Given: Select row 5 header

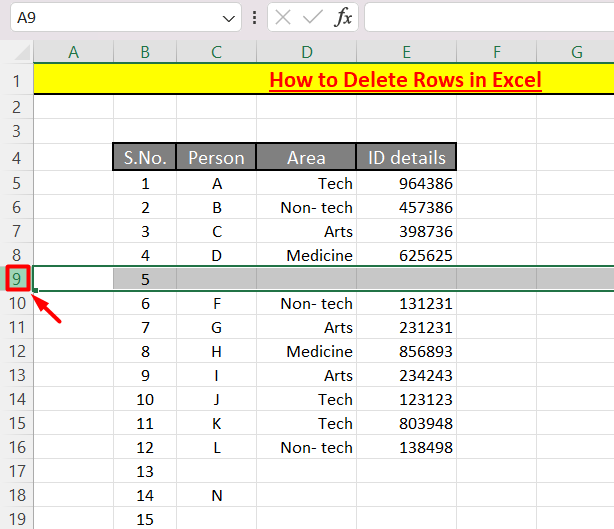Looking at the screenshot, I should click(x=16, y=183).
